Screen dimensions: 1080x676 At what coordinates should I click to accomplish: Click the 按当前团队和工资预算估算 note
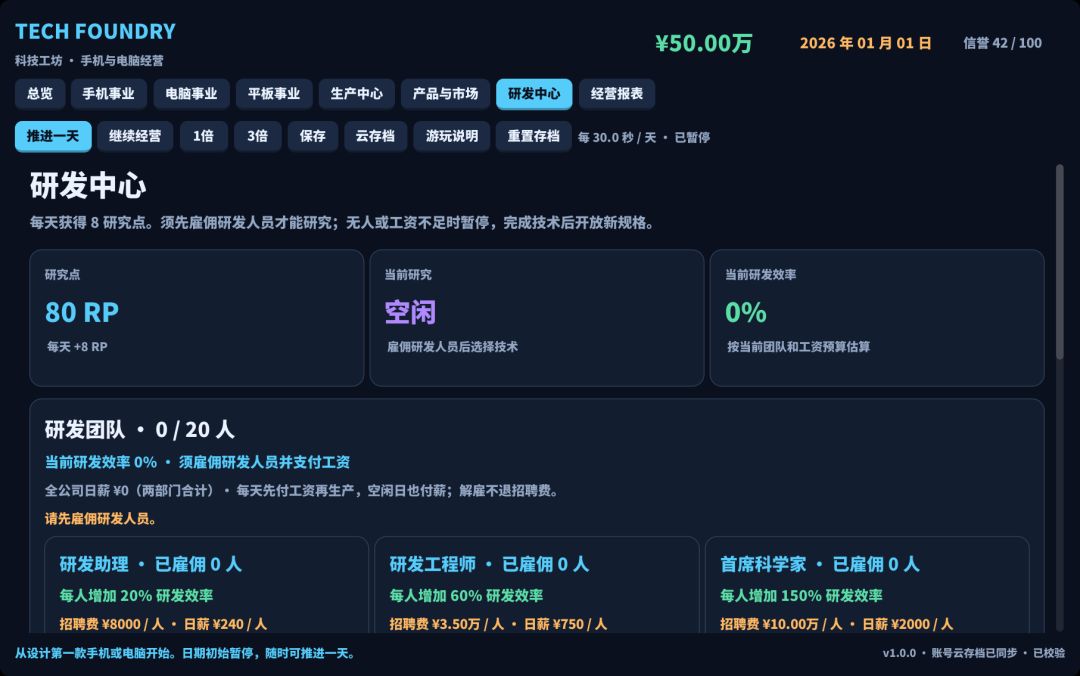(x=798, y=347)
